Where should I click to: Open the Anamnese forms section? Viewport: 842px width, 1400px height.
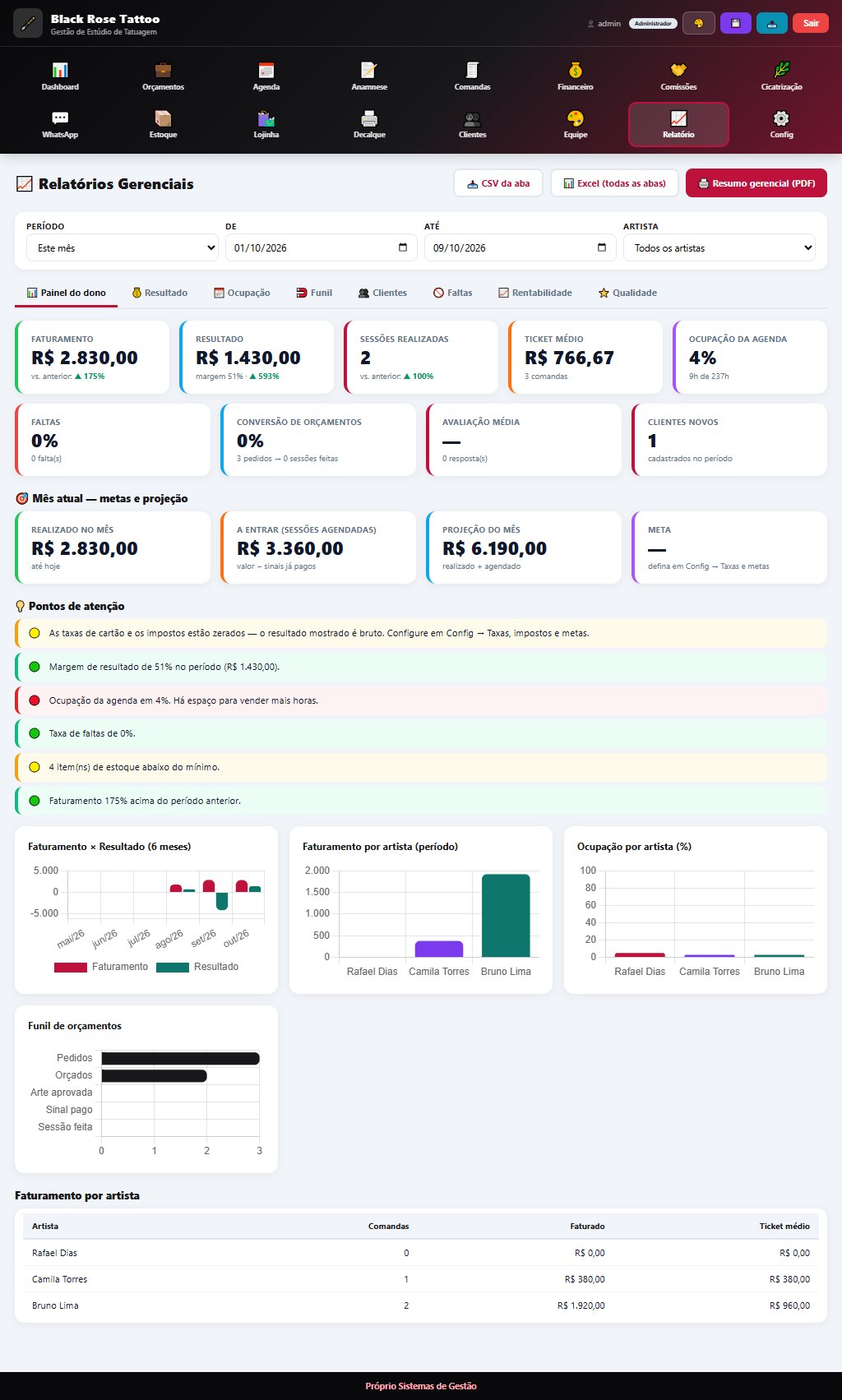[369, 76]
